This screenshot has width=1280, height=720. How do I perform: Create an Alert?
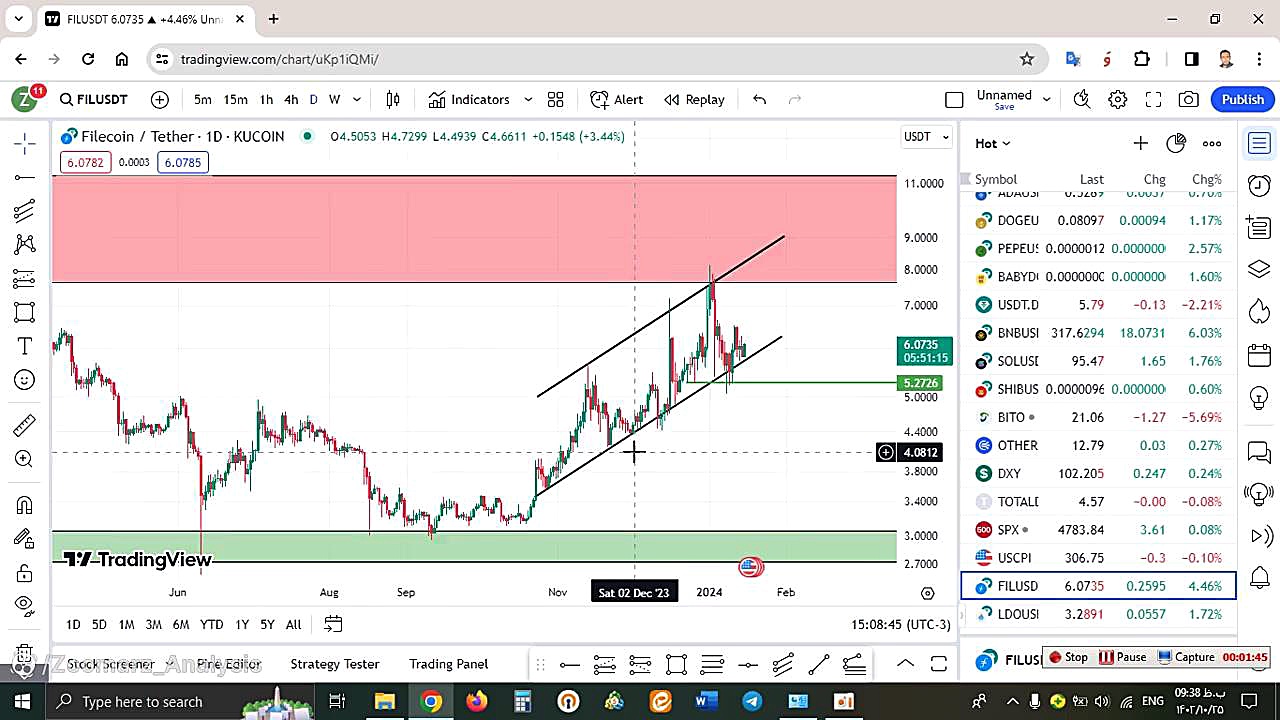[x=617, y=99]
